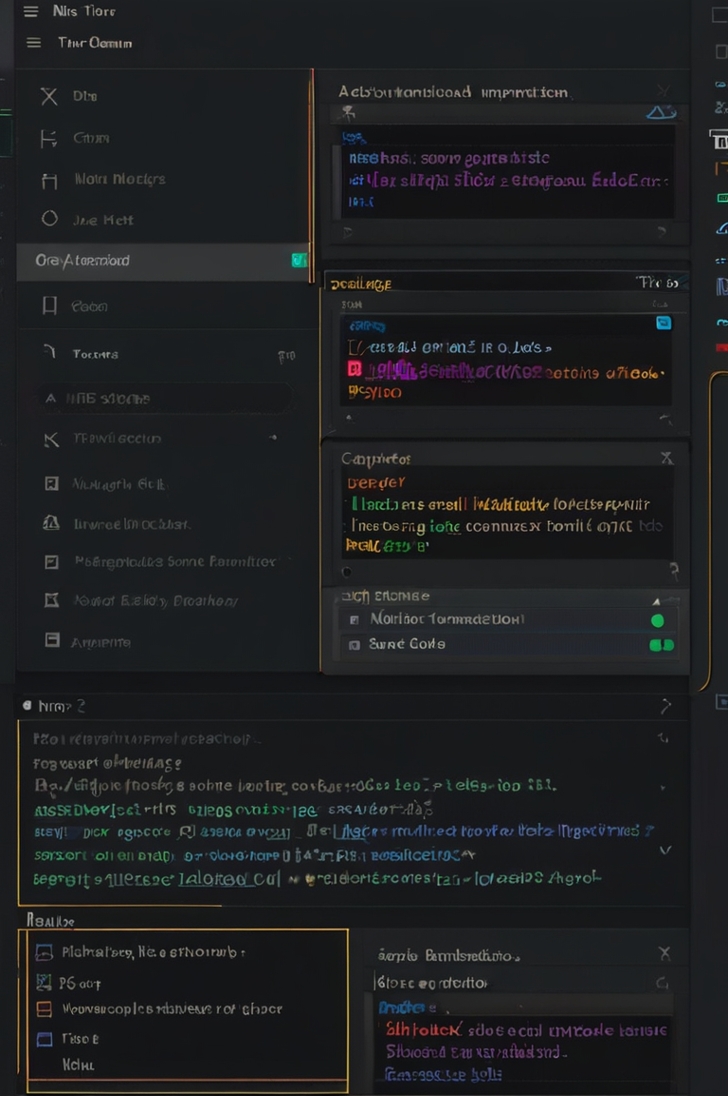
Task: Click the warning triangle icon in sidebar
Action: coord(51,523)
